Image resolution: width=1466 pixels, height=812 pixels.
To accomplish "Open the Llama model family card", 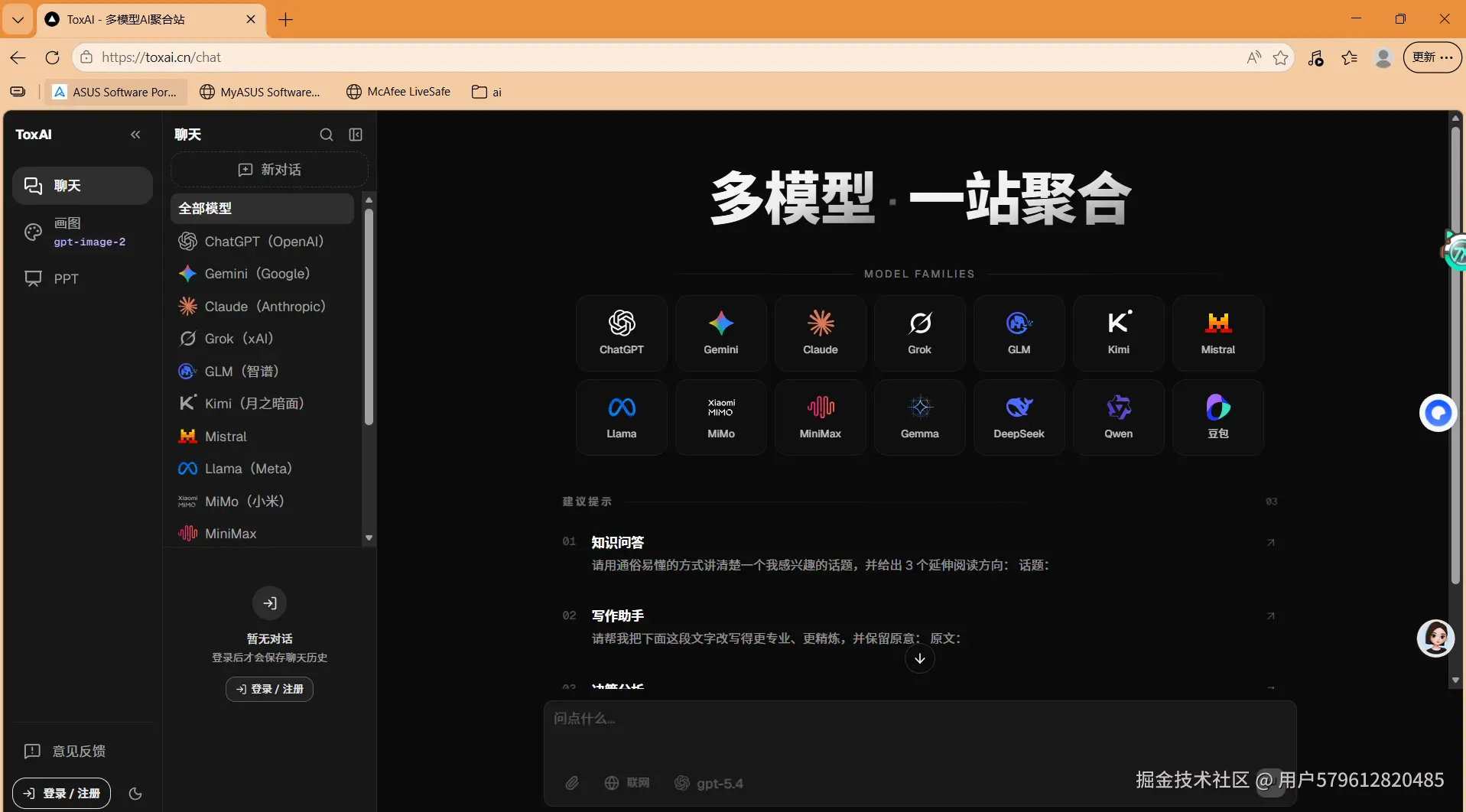I will coord(621,417).
